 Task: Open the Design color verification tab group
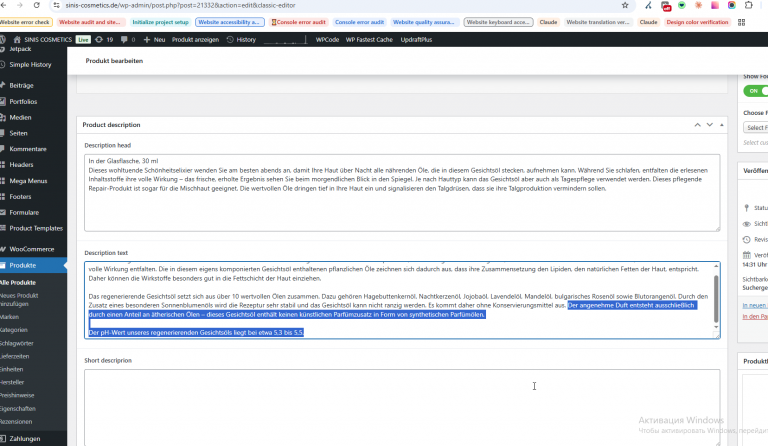pyautogui.click(x=697, y=22)
